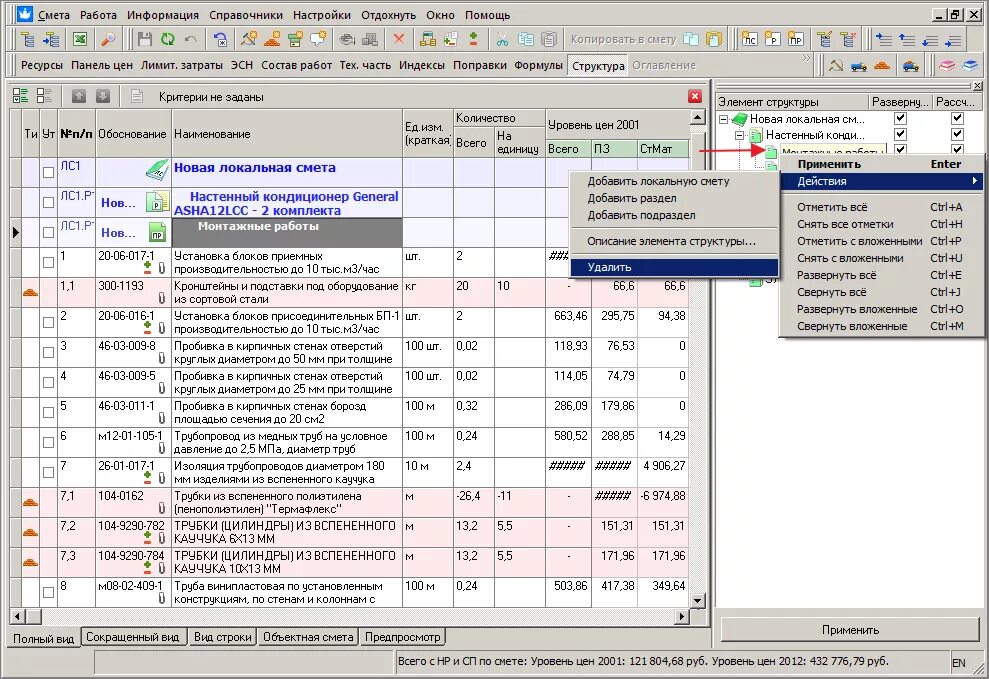Click the add ПР subsection icon
This screenshot has height=679, width=989.
point(796,40)
